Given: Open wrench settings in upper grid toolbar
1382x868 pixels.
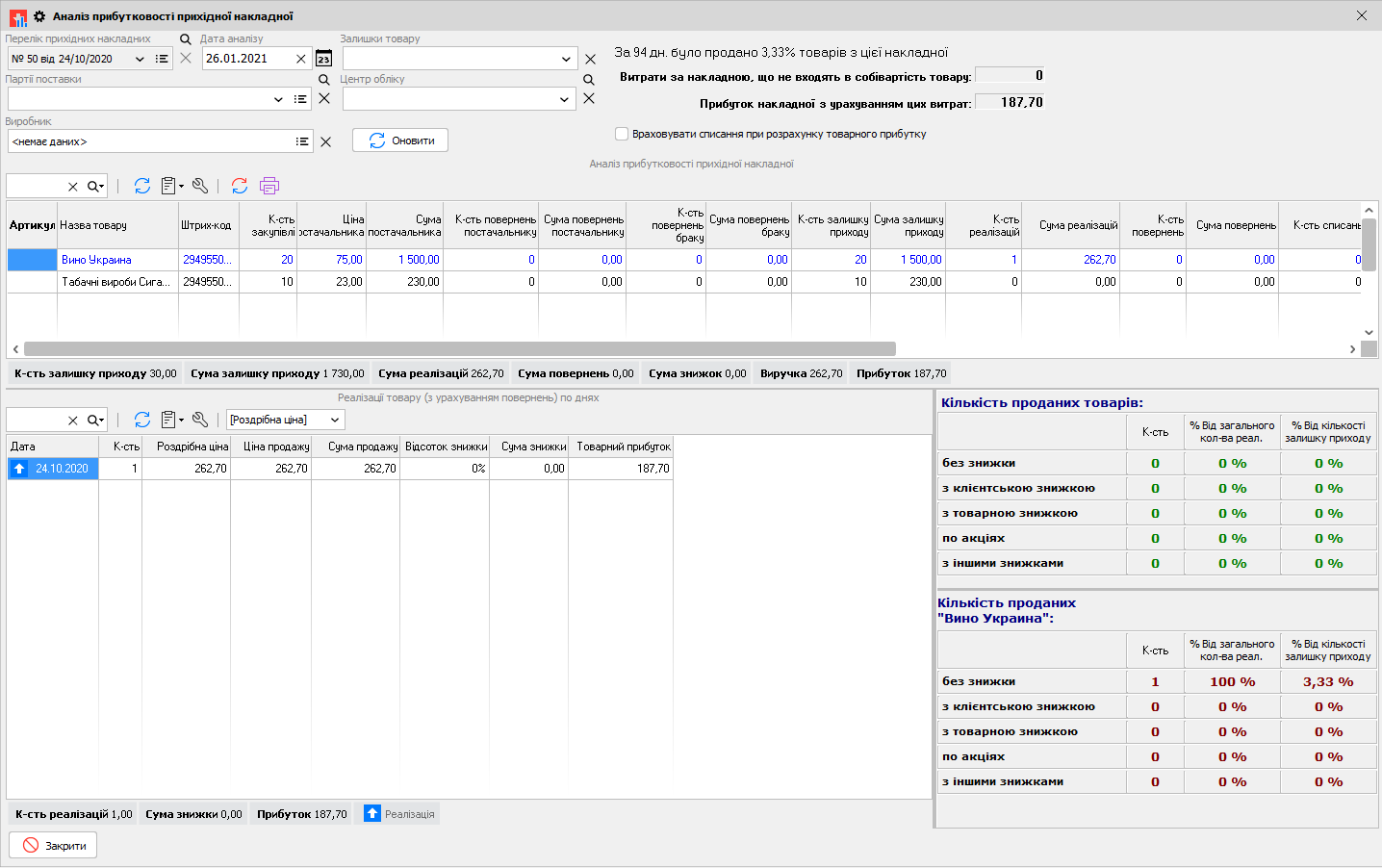Looking at the screenshot, I should point(200,186).
